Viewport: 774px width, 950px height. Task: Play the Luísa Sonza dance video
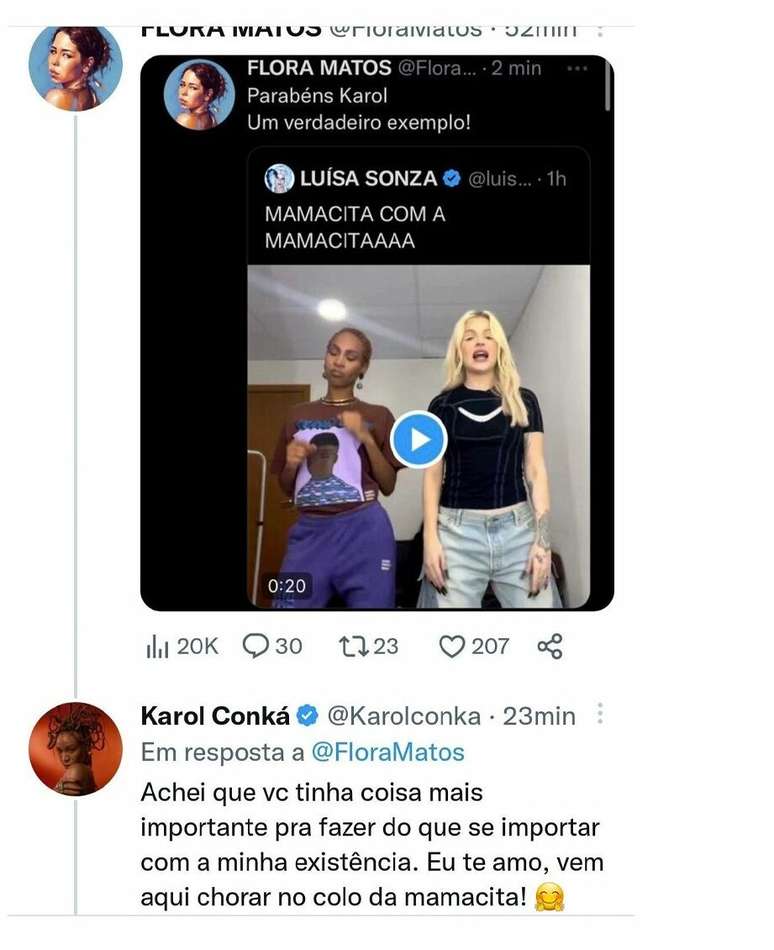pos(418,439)
